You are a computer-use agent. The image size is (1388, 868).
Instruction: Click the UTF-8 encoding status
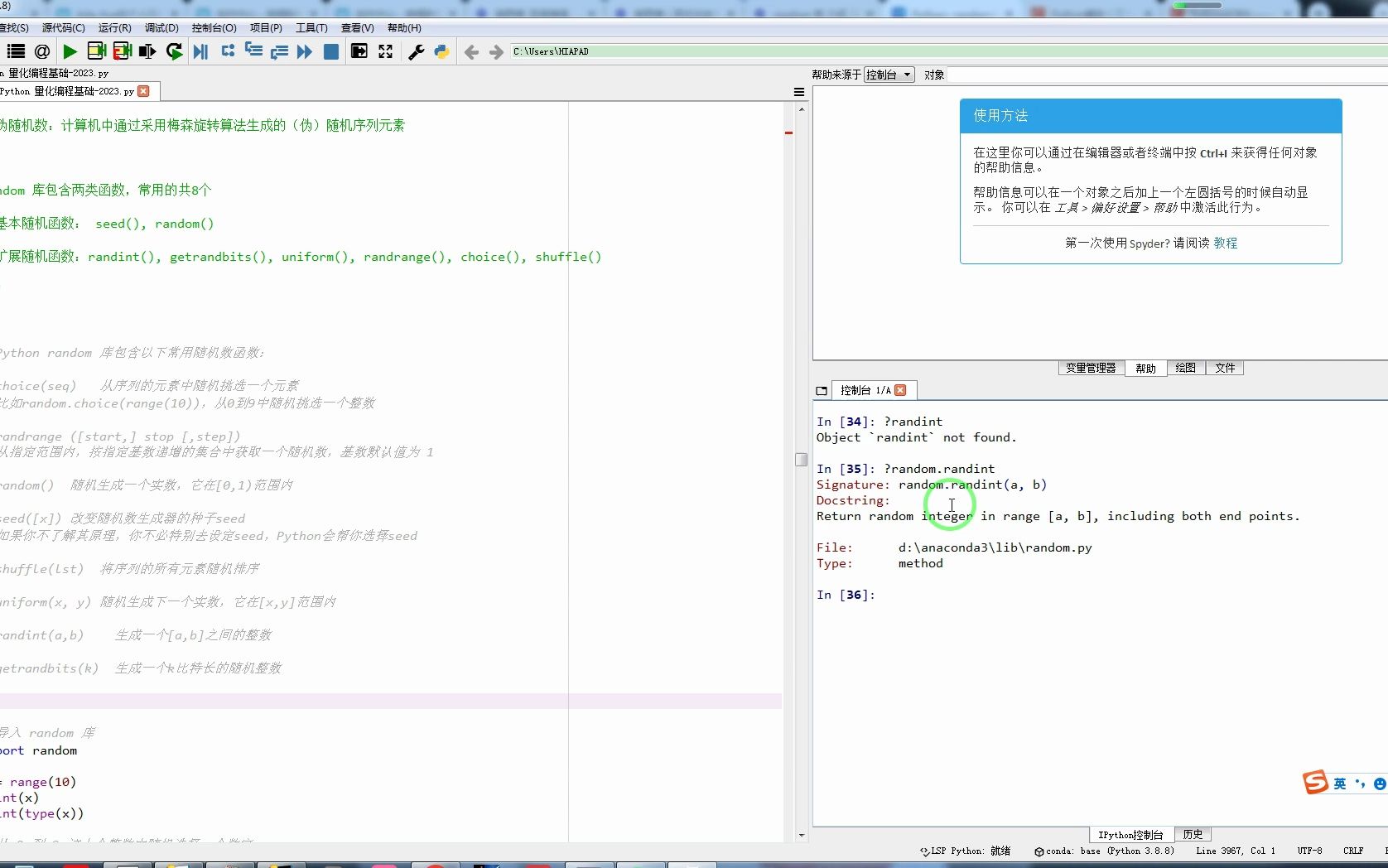1309,851
